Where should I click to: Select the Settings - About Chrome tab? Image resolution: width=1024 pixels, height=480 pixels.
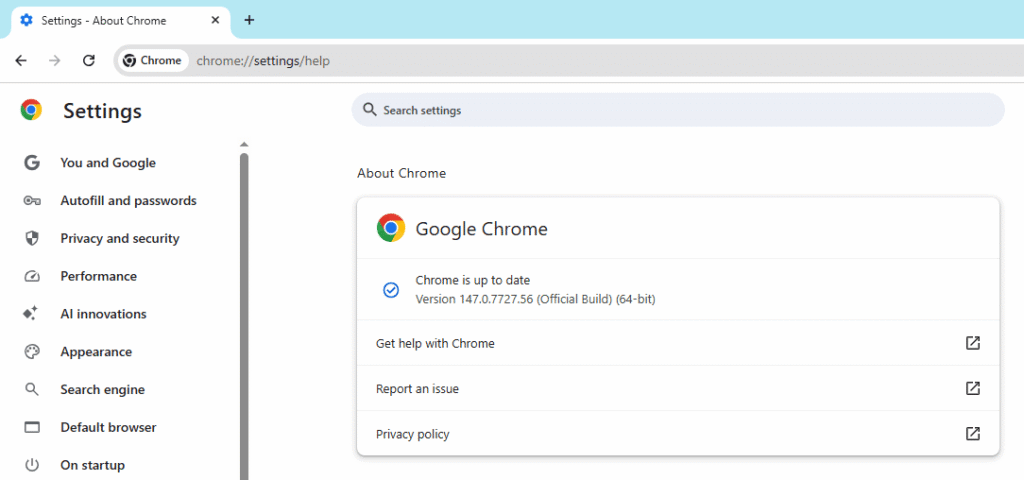coord(121,22)
